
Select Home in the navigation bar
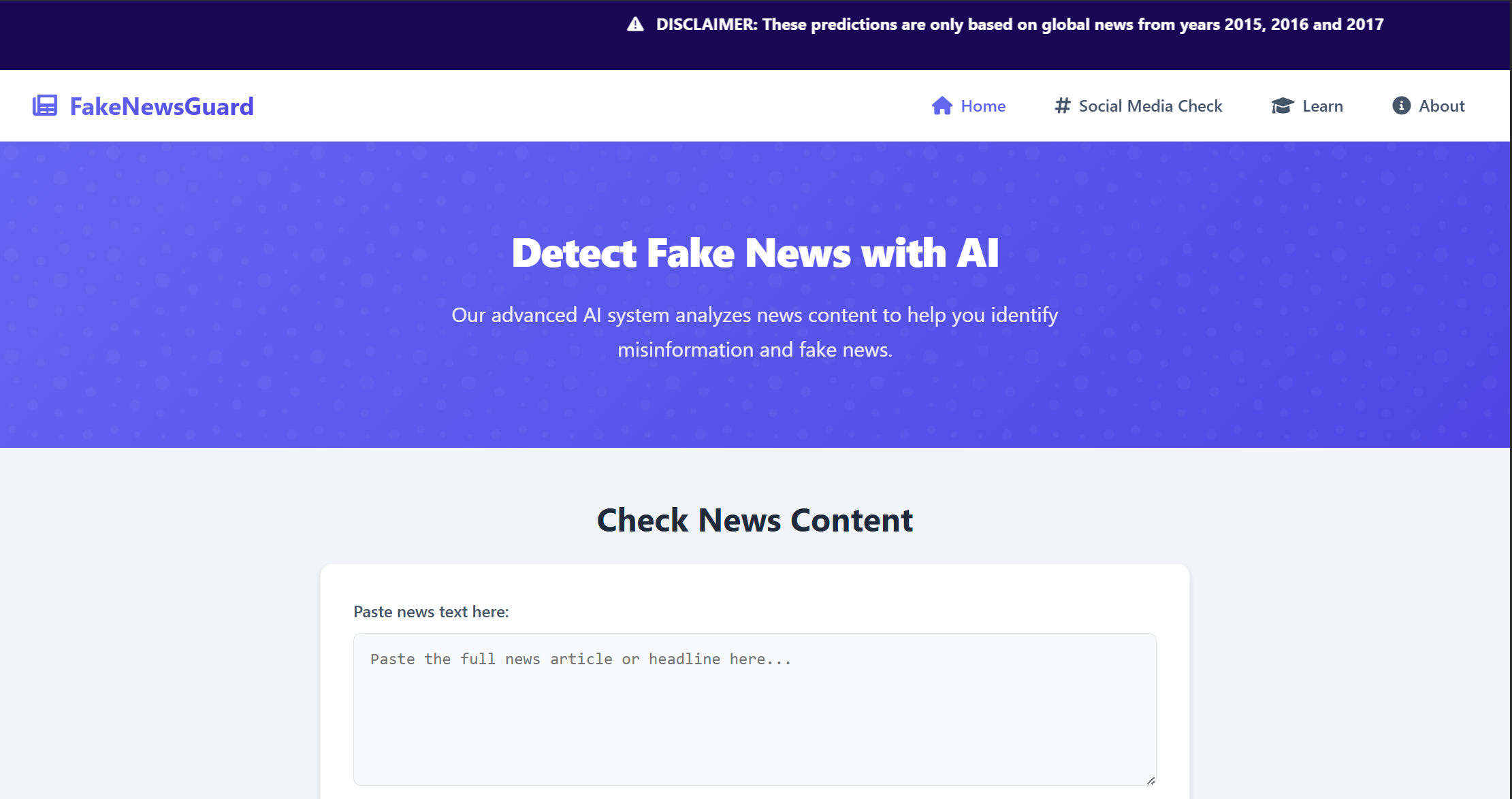tap(982, 105)
